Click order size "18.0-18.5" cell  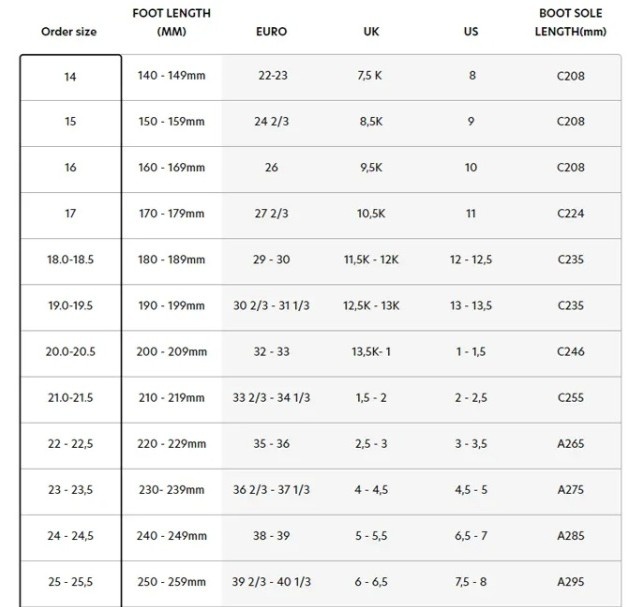[x=70, y=260]
